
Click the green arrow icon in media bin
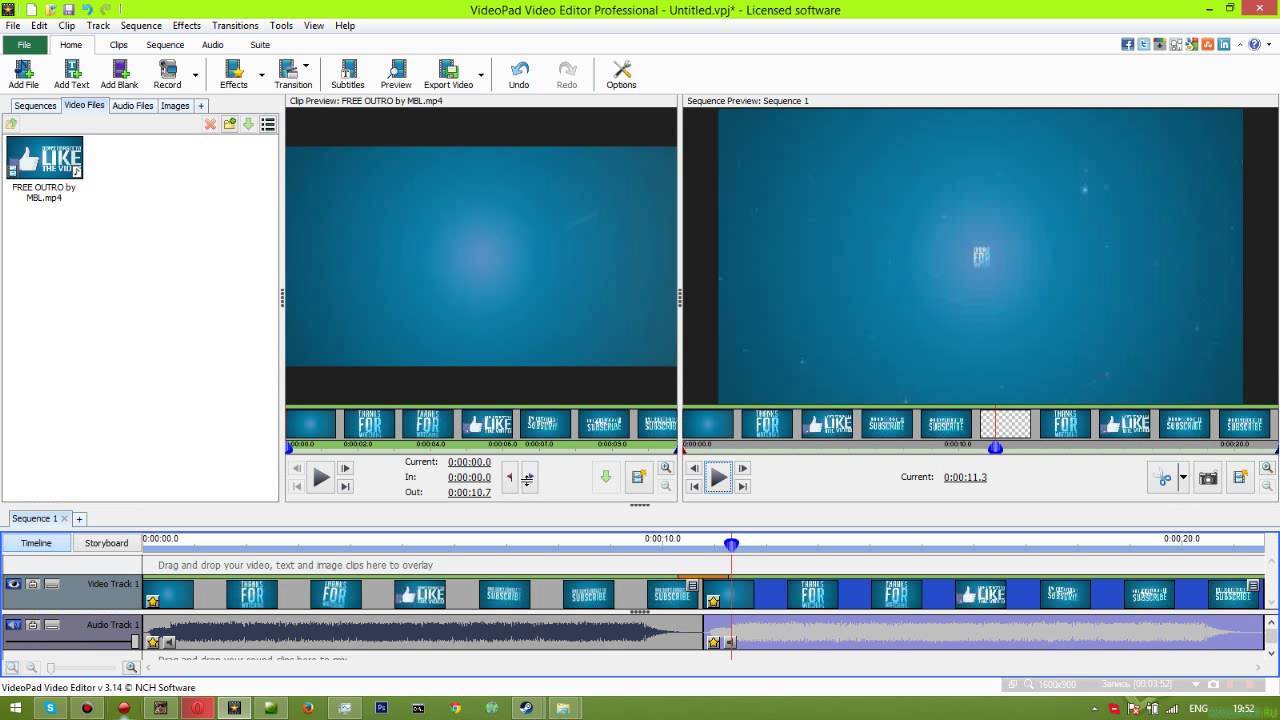248,124
